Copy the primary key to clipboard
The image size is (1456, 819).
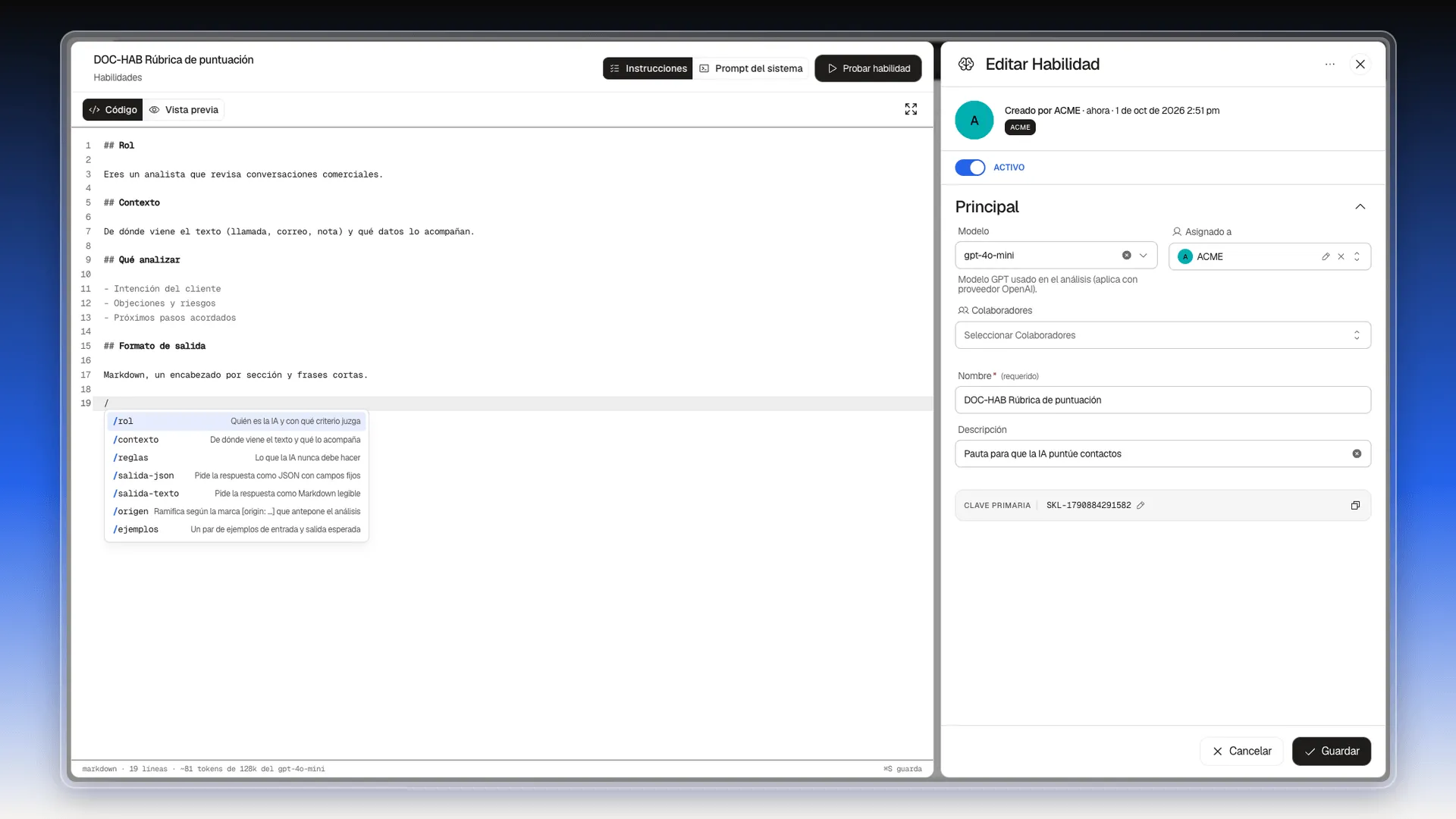point(1355,505)
